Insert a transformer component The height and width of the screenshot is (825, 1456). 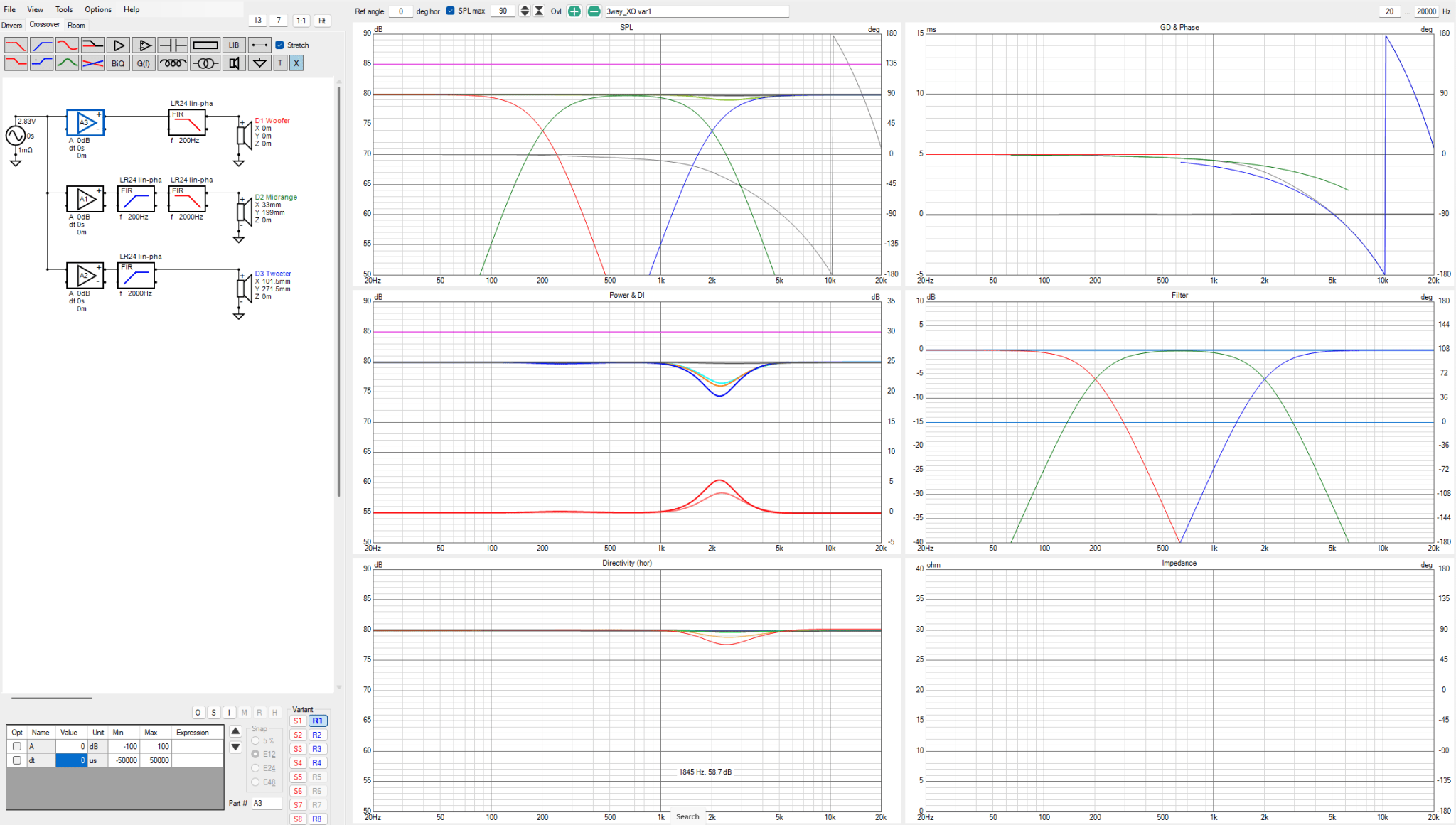tap(205, 63)
